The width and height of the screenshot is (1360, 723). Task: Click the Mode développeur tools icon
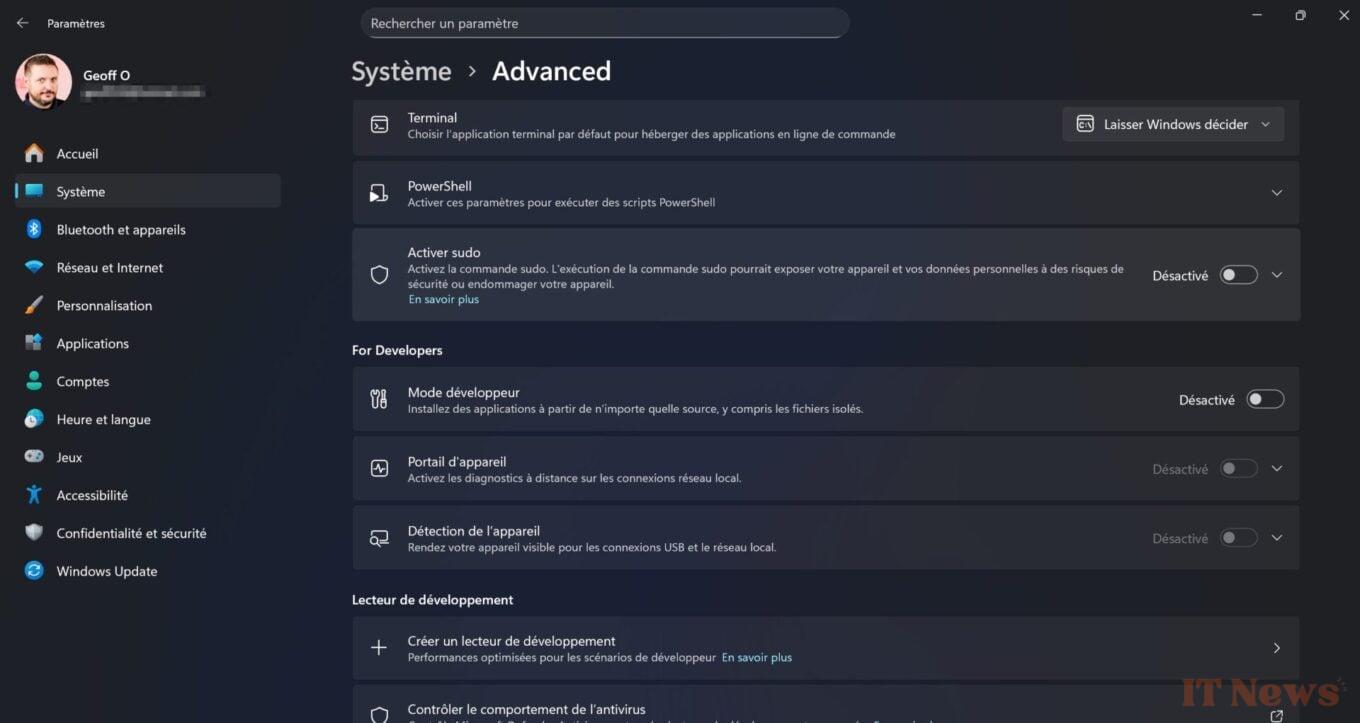(x=379, y=400)
